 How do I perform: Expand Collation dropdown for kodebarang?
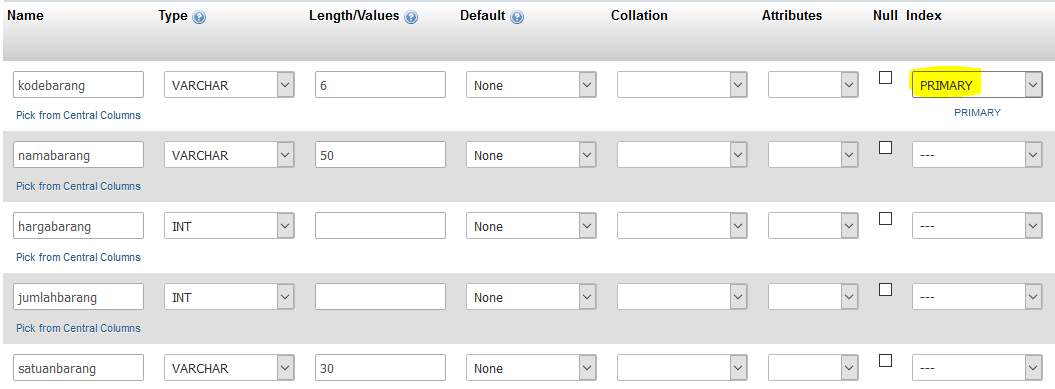click(682, 85)
